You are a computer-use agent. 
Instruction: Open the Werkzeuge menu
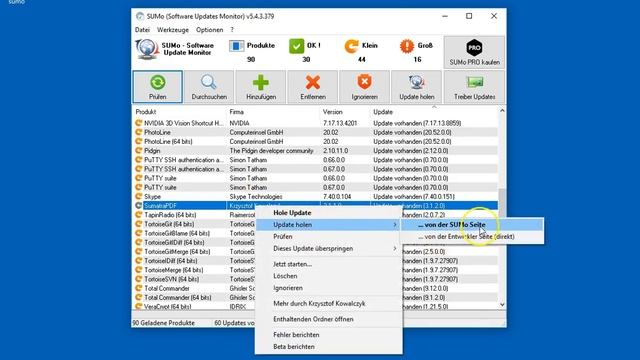173,30
